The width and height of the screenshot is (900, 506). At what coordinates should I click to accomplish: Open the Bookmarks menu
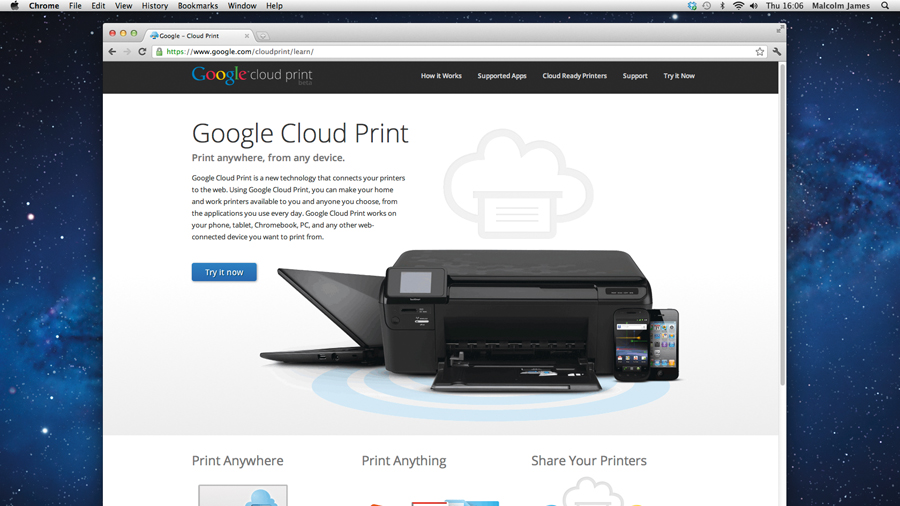[x=198, y=6]
